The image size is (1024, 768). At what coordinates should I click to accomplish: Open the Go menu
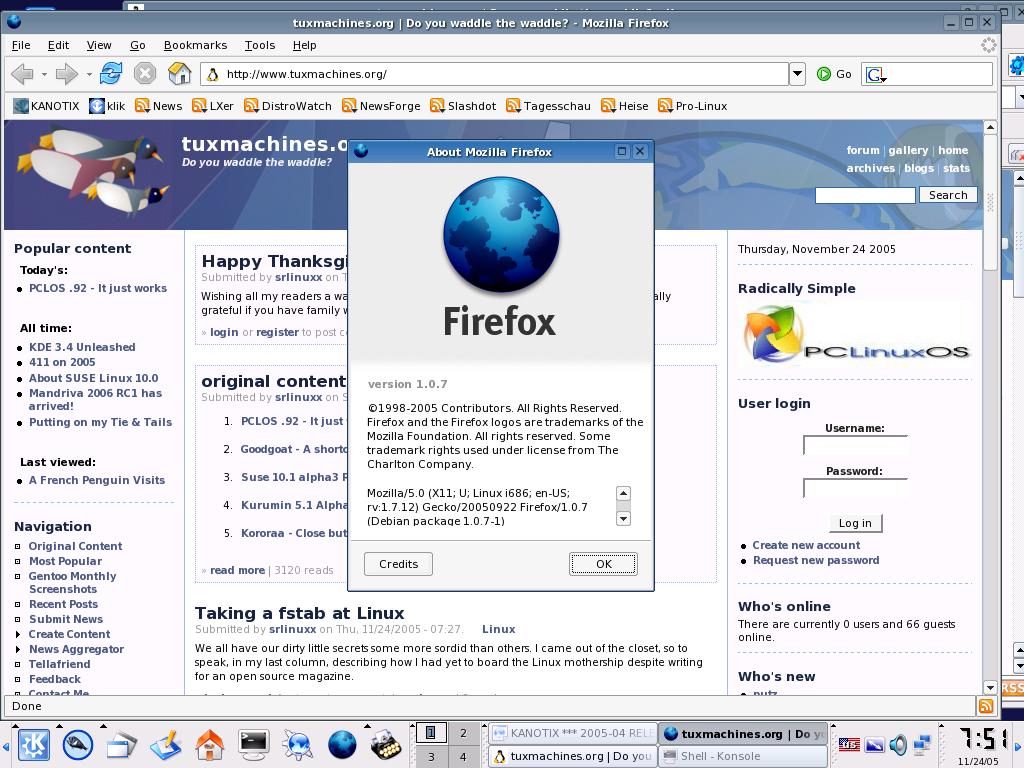tap(137, 45)
